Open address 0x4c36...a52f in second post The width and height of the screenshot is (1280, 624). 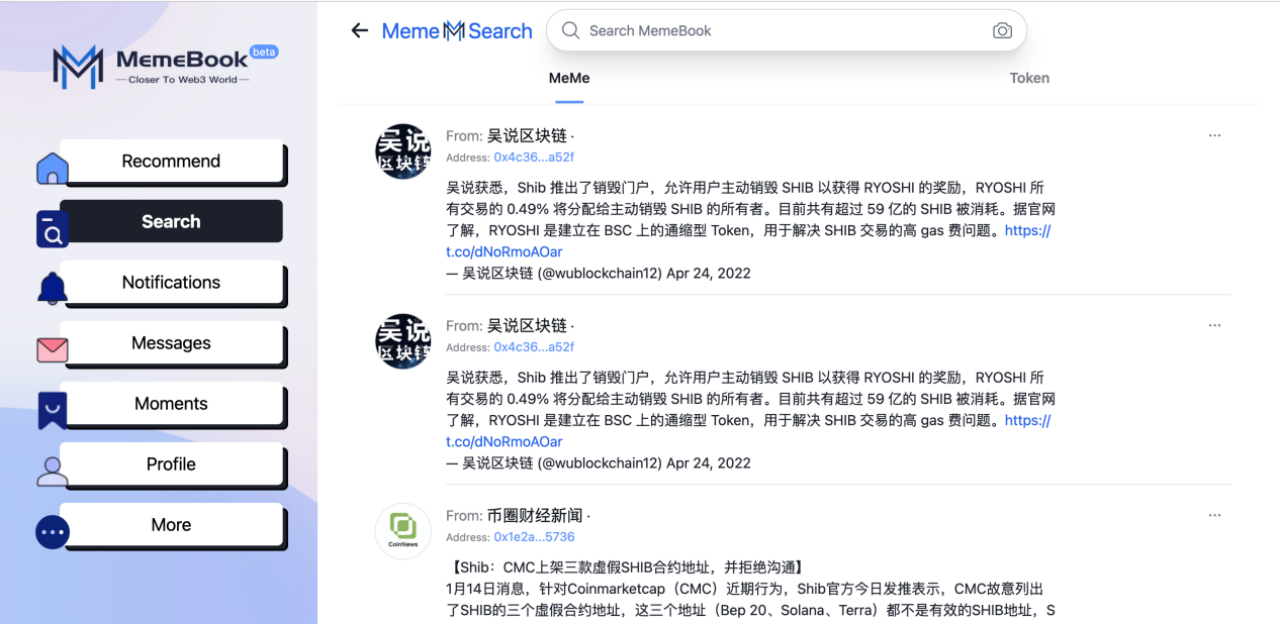[x=534, y=347]
